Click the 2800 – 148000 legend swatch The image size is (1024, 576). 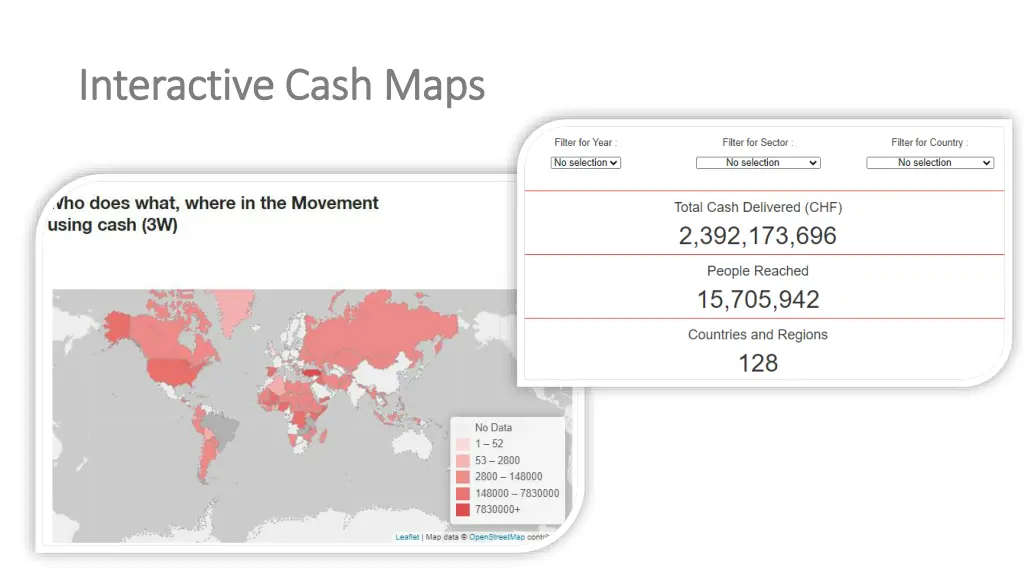pos(462,477)
